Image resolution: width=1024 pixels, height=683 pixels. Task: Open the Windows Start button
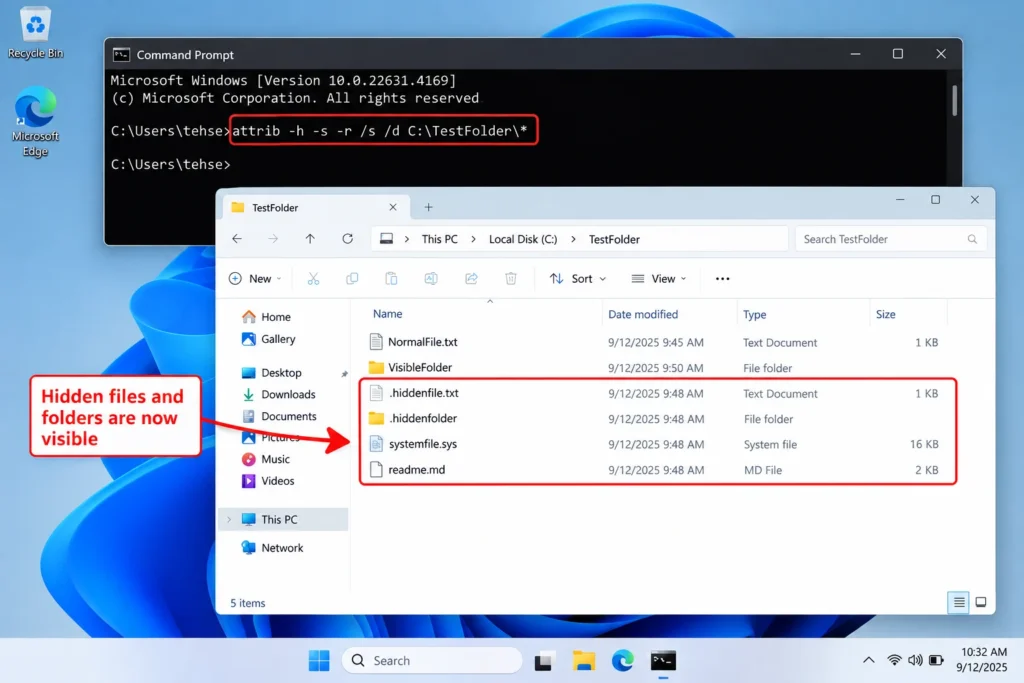point(319,661)
